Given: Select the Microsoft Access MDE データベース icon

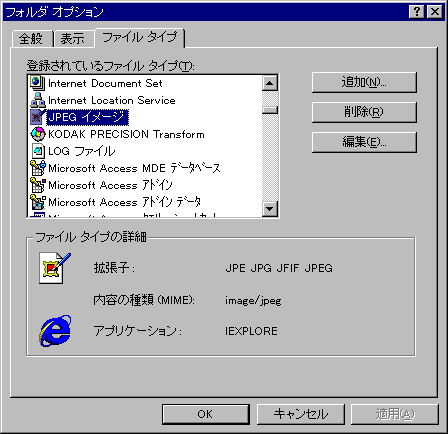Looking at the screenshot, I should [x=37, y=168].
